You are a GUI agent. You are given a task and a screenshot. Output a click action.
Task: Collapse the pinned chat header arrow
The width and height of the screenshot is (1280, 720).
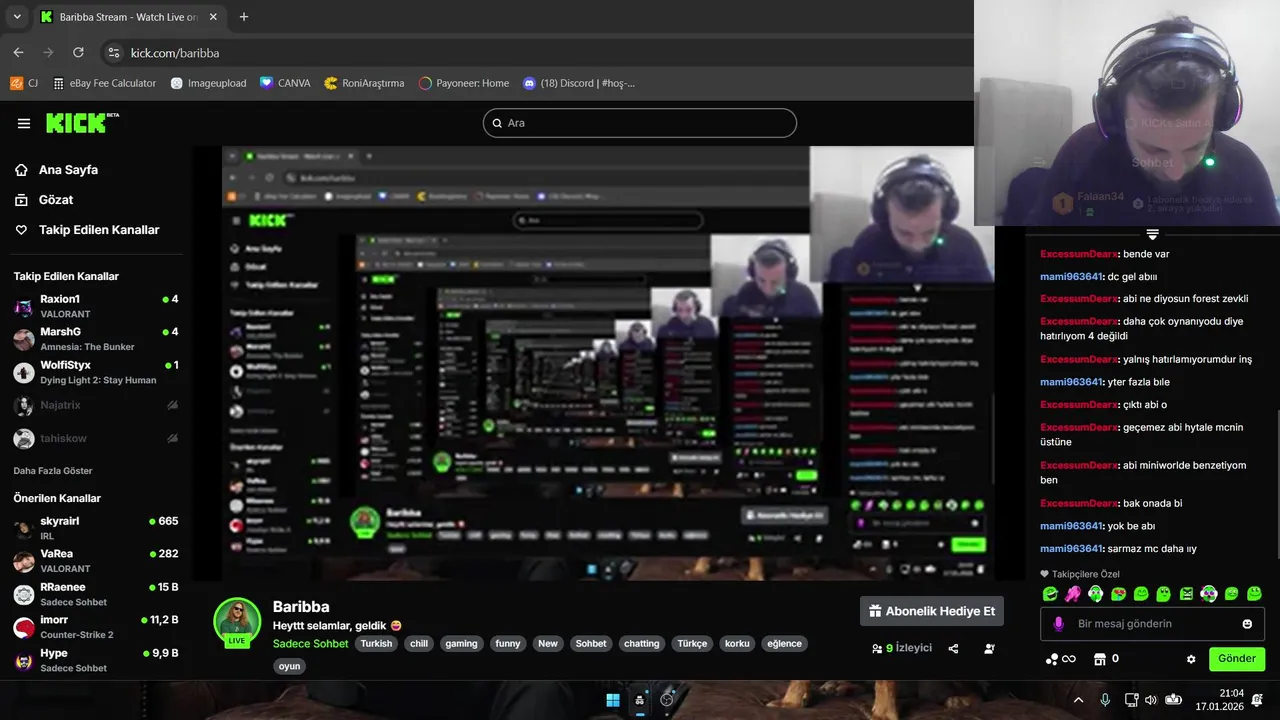coord(1152,234)
